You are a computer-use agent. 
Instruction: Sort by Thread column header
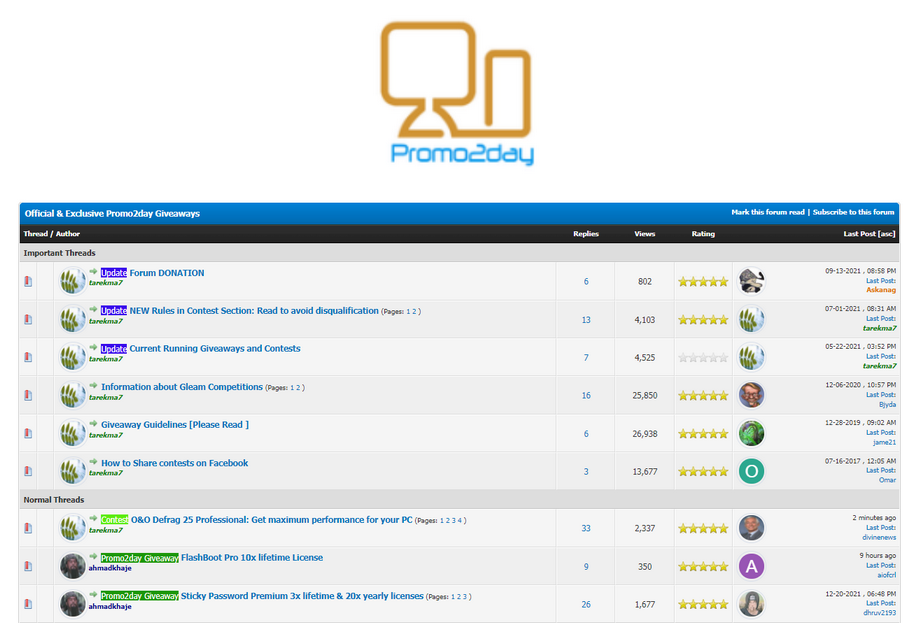[x=35, y=234]
